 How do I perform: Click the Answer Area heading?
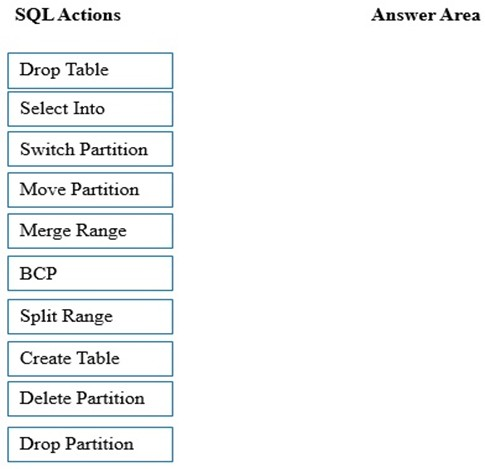(426, 15)
